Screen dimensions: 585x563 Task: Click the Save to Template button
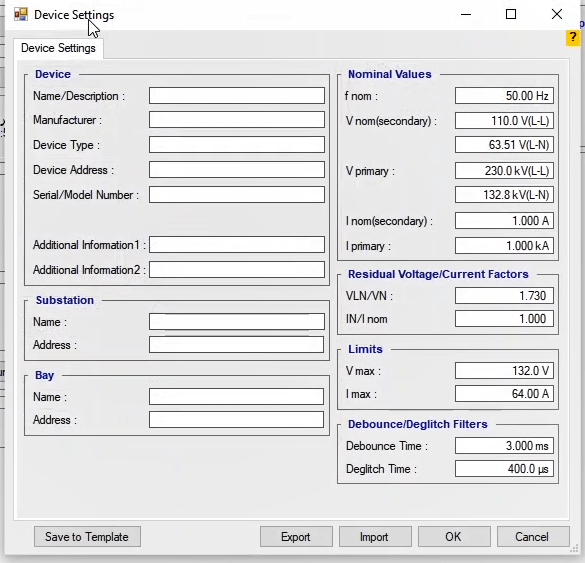tap(87, 537)
